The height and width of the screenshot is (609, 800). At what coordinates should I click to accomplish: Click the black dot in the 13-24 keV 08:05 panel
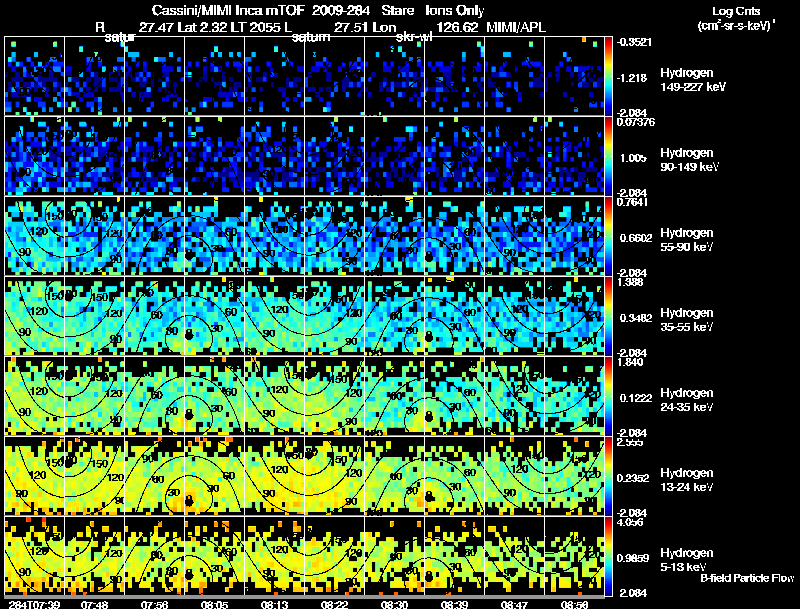(x=189, y=500)
